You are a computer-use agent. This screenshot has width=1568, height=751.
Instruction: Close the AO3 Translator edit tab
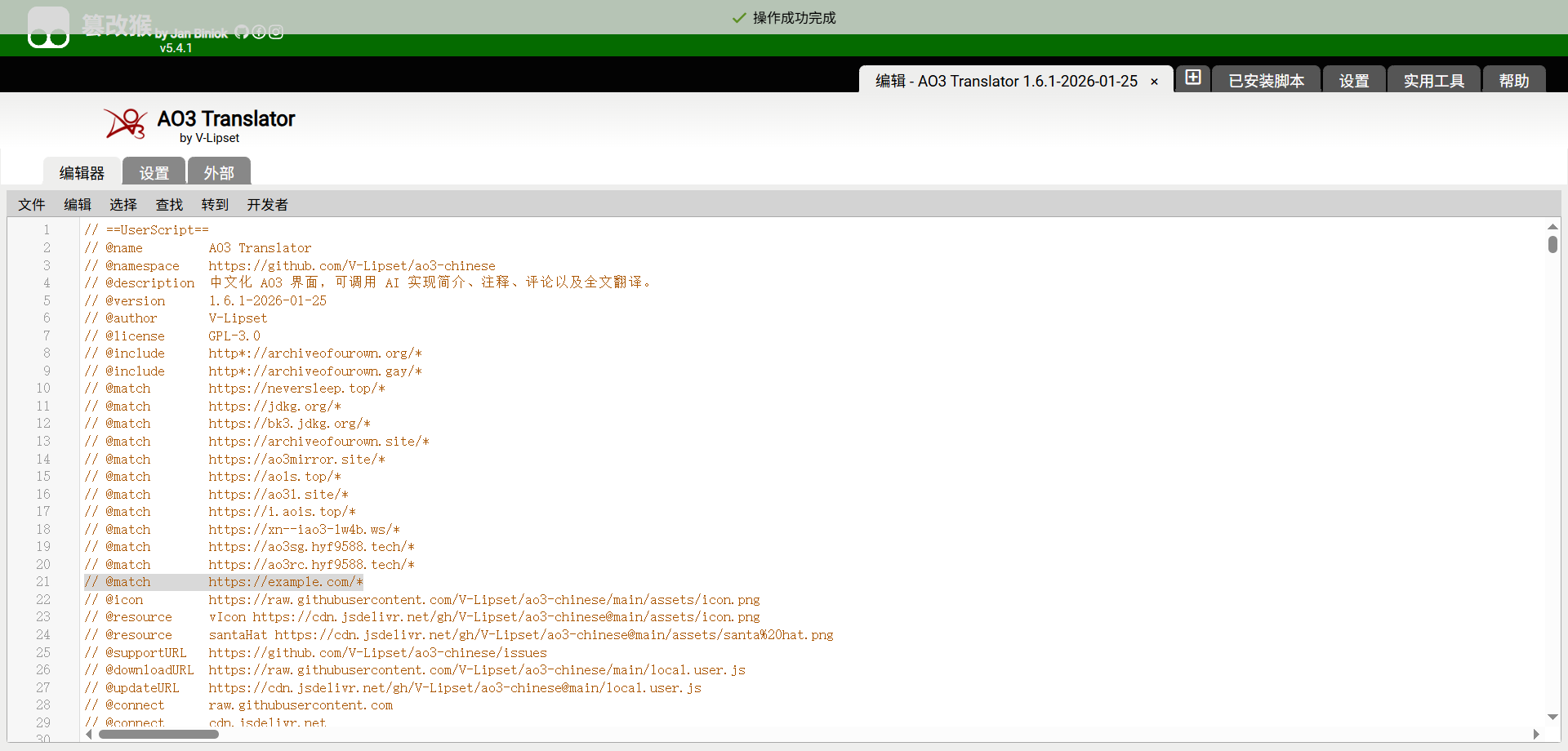(1154, 82)
